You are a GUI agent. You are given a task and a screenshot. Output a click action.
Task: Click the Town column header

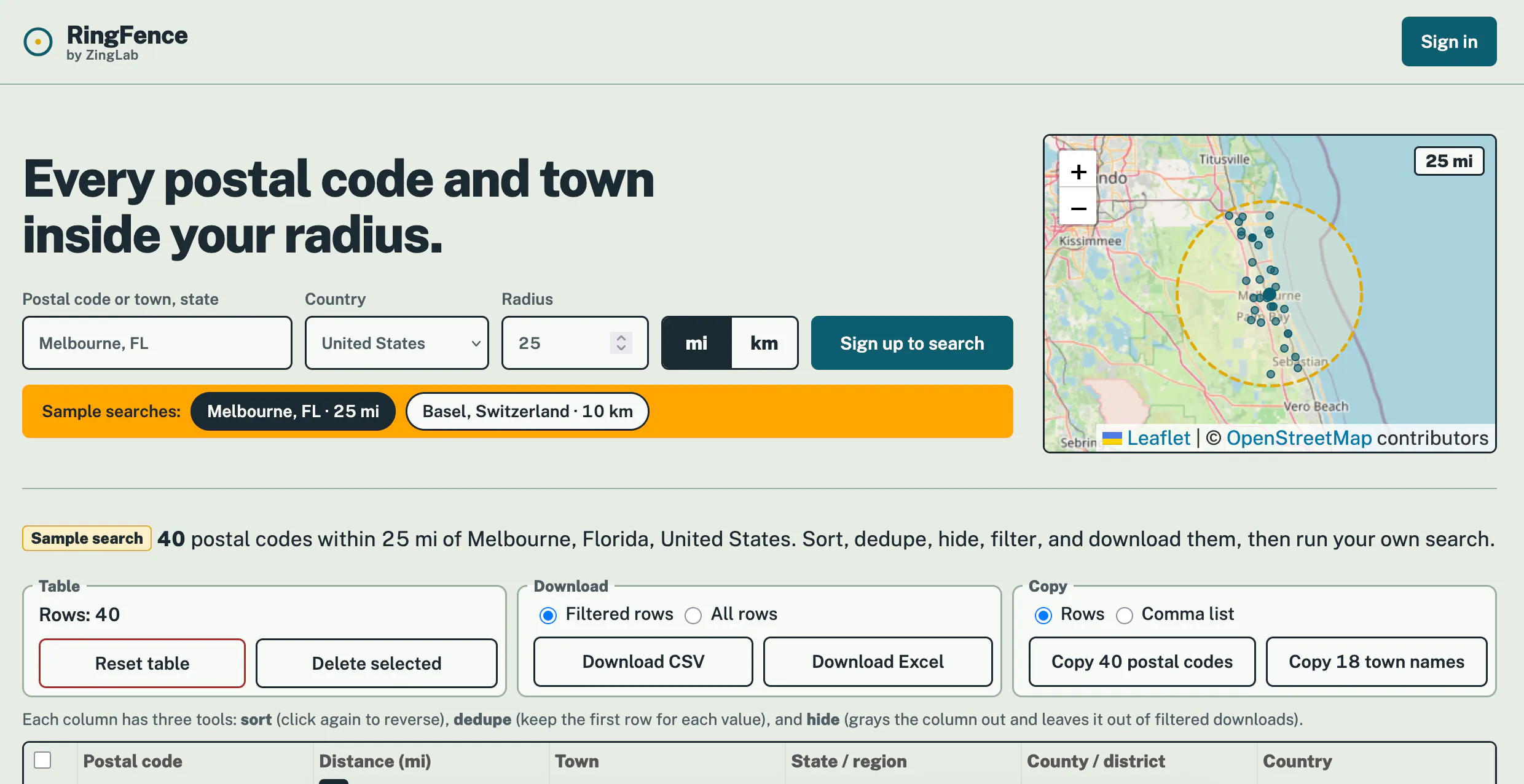tap(576, 761)
